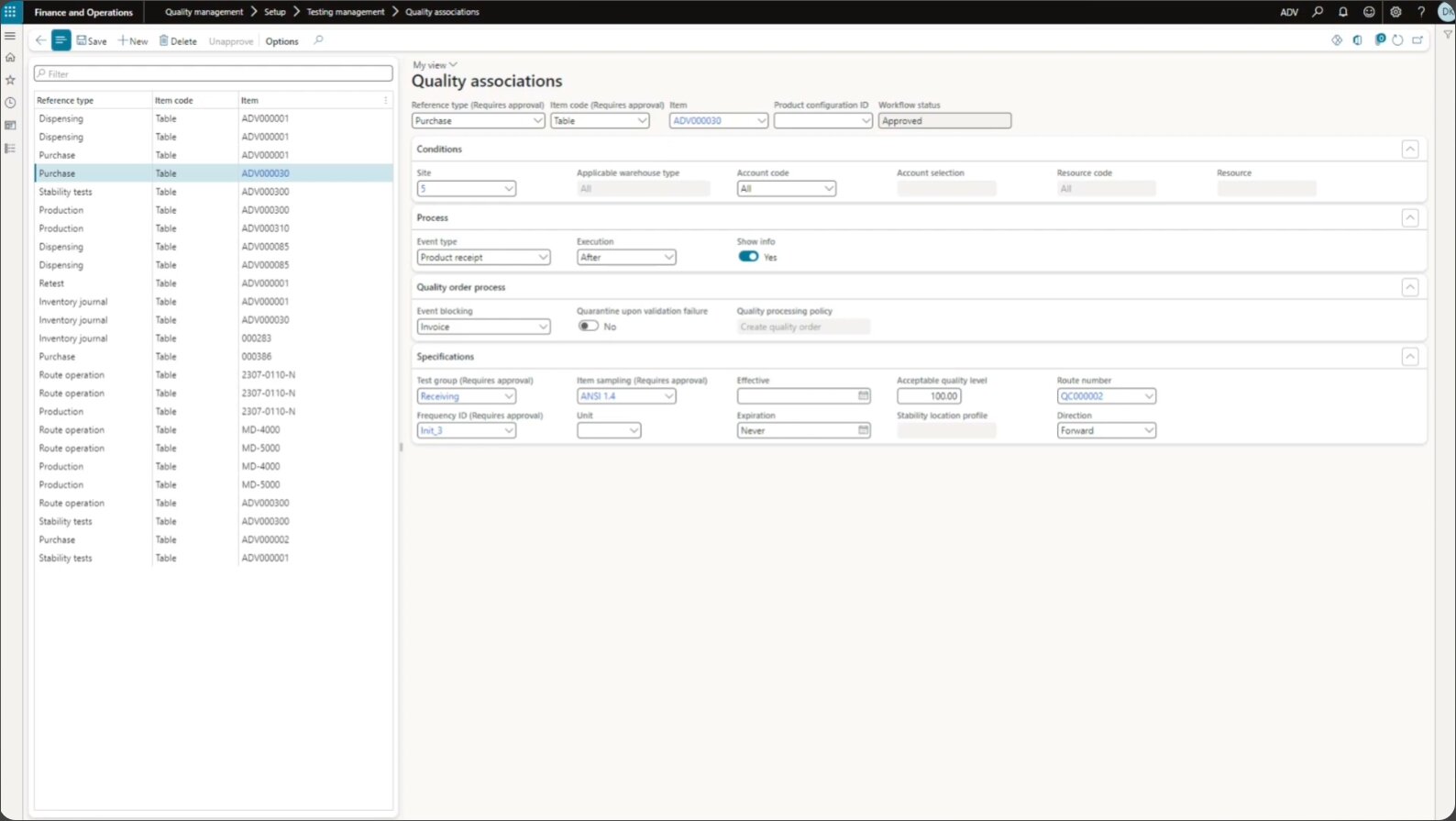Open Workspaces icon in sidebar
This screenshot has height=821, width=1456.
click(x=10, y=126)
